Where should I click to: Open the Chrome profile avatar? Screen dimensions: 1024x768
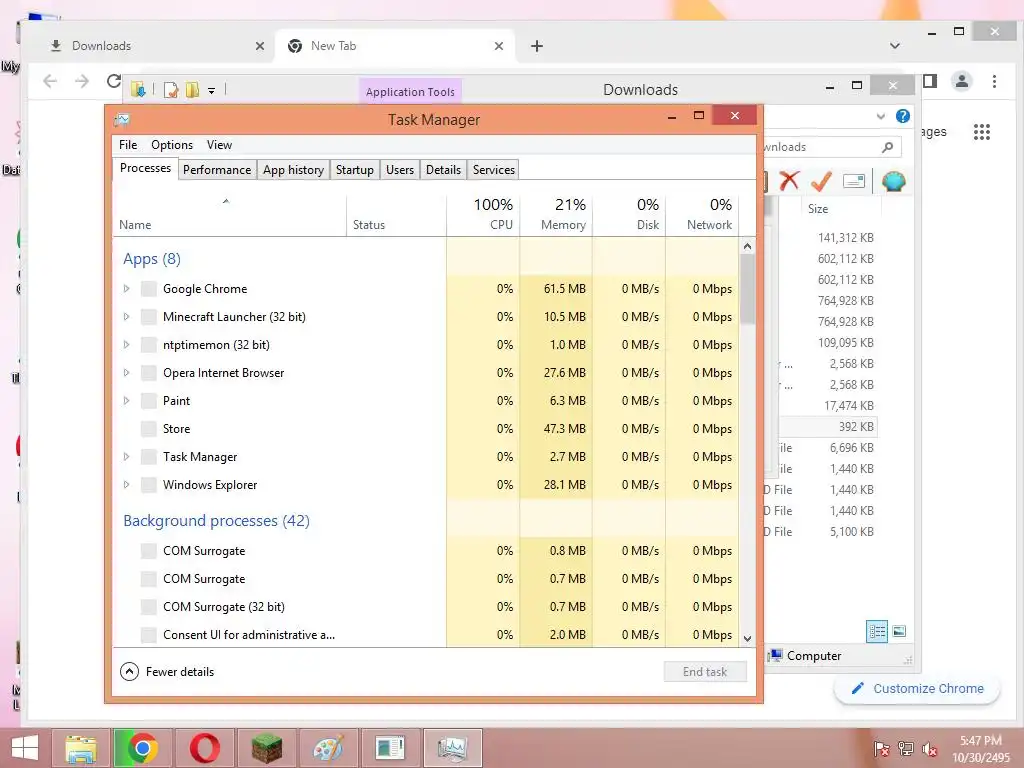click(961, 81)
